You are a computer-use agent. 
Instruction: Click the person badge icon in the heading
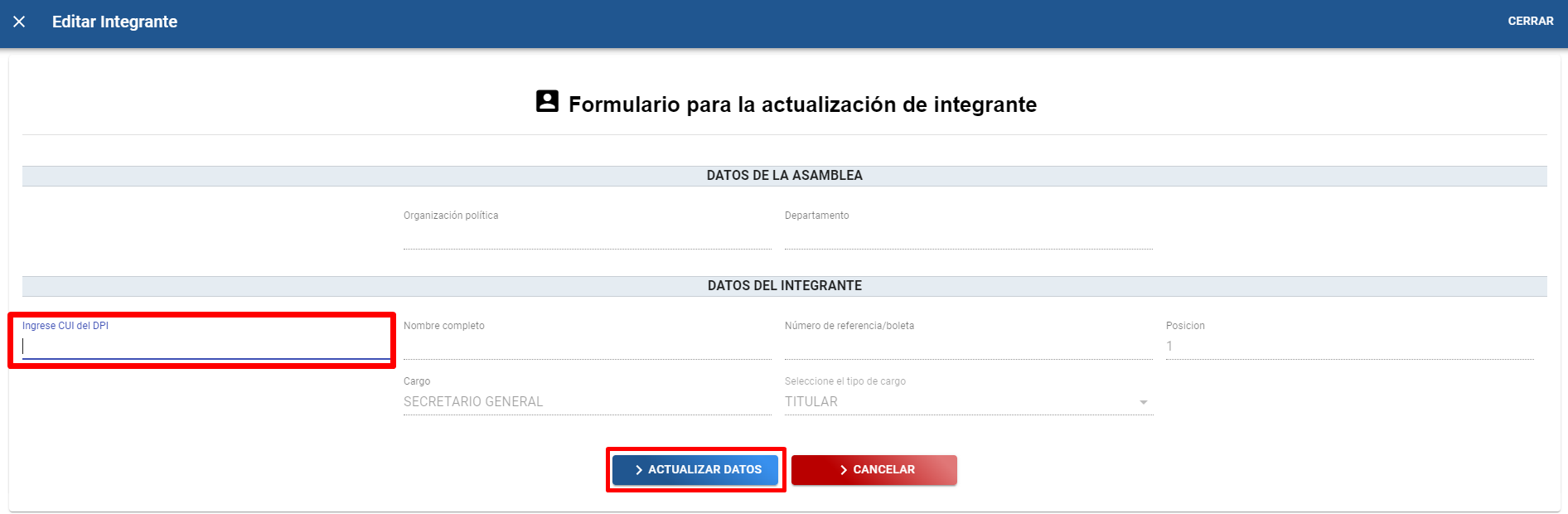[547, 101]
